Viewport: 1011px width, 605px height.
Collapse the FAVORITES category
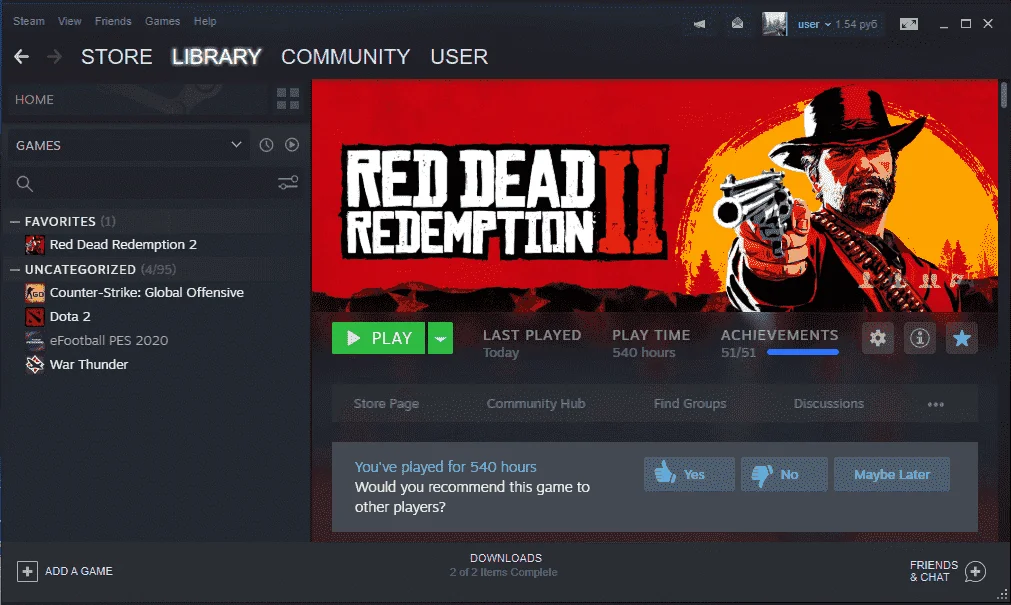15,221
